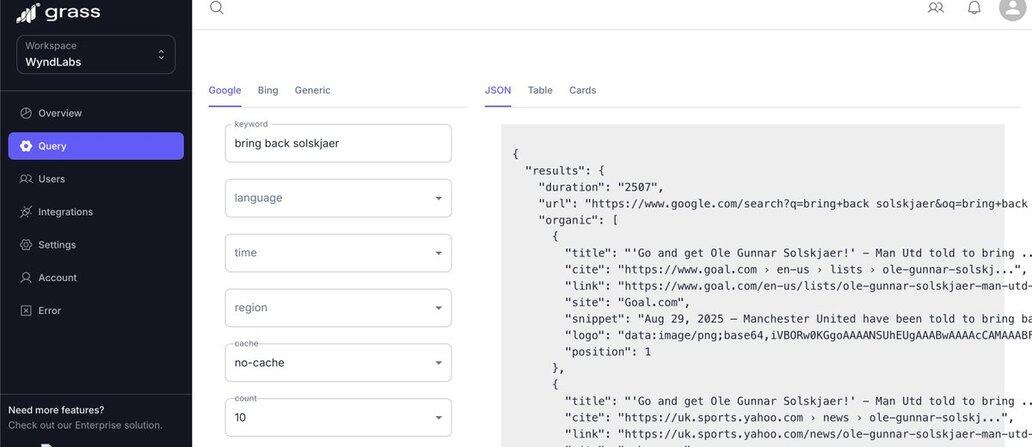
Task: Click the "url" line in JSON
Action: click(785, 203)
